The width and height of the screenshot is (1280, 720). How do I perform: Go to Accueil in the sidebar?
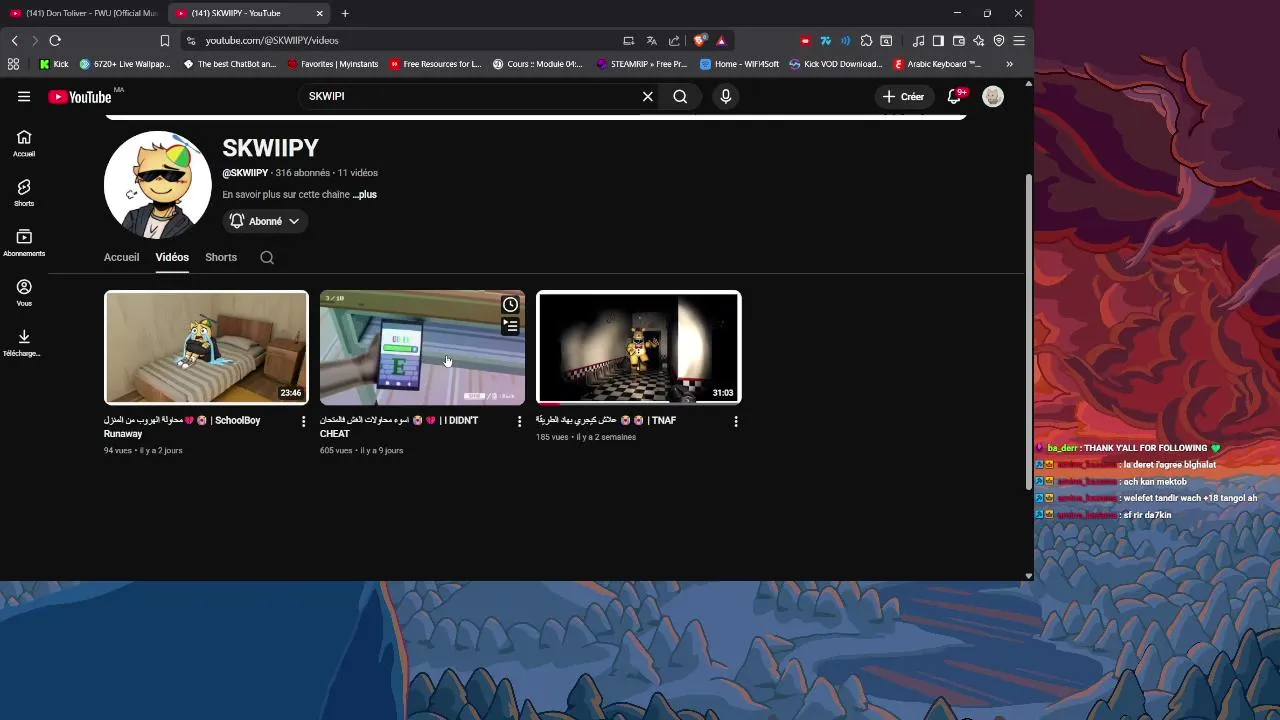pos(24,143)
